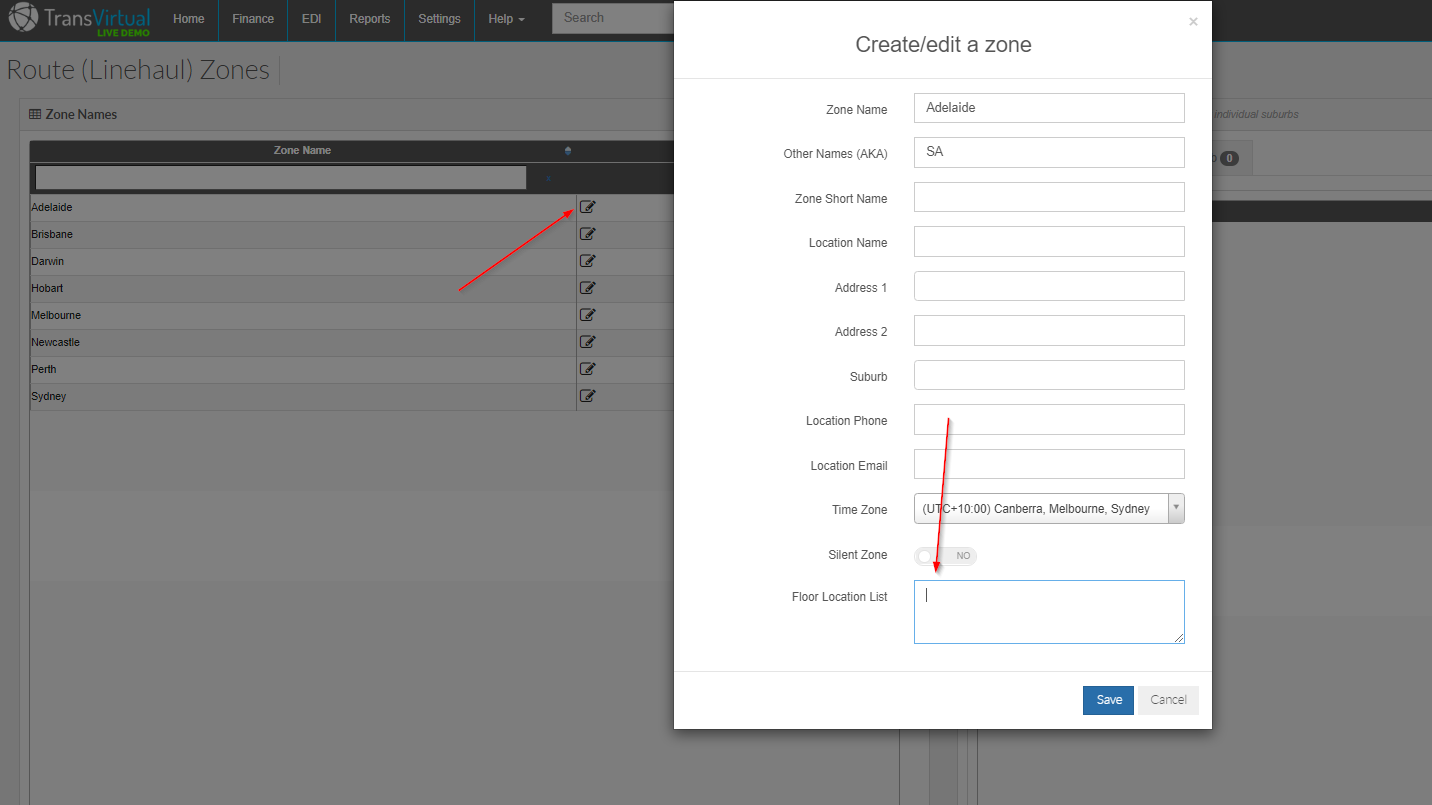The width and height of the screenshot is (1432, 805).
Task: Click the top Search box
Action: (x=613, y=18)
